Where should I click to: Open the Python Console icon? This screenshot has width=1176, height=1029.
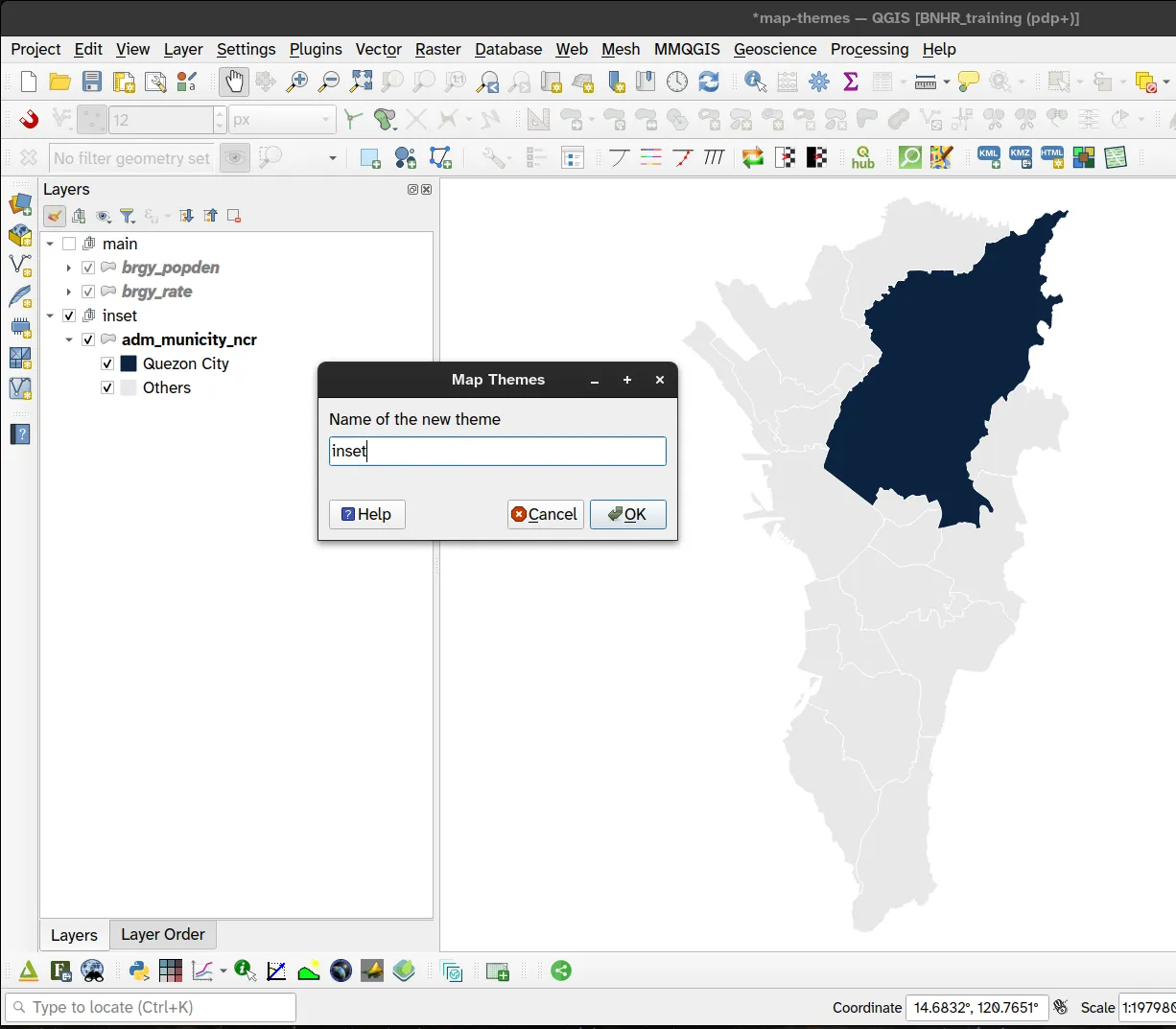pyautogui.click(x=139, y=971)
